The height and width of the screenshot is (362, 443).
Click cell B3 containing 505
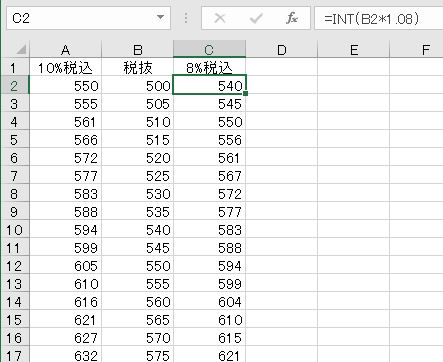137,104
